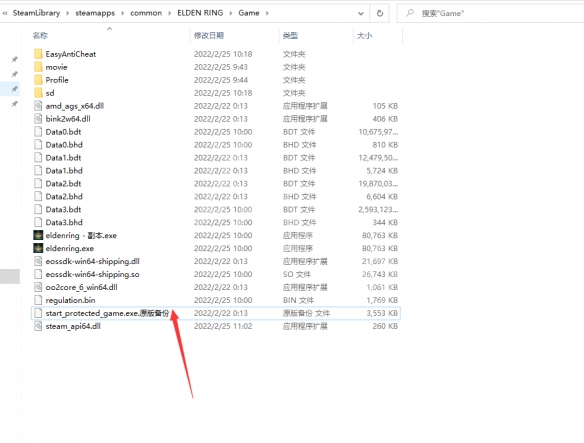Click the eldenring.exe application icon
The image size is (584, 443).
pos(38,248)
